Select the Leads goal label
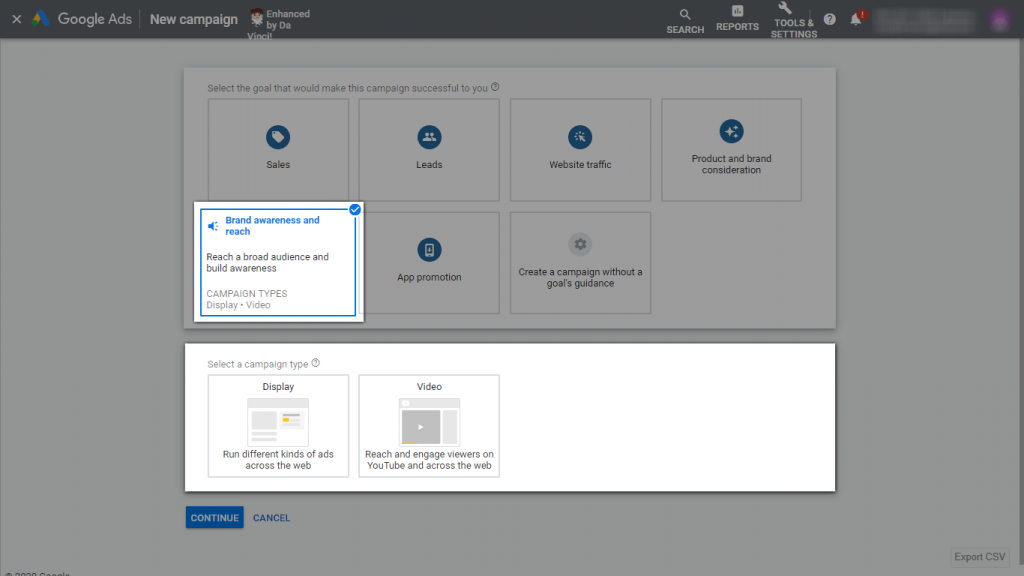Screen dimensions: 1024x576 click(x=429, y=165)
